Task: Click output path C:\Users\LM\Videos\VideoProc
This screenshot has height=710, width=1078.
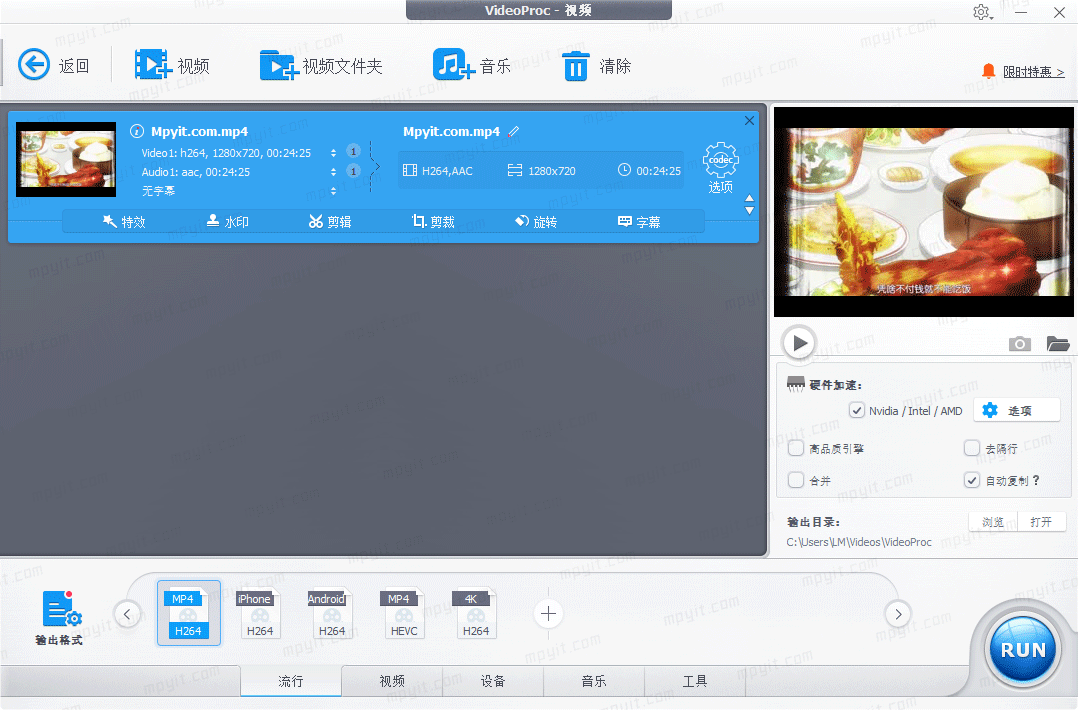Action: click(x=859, y=542)
